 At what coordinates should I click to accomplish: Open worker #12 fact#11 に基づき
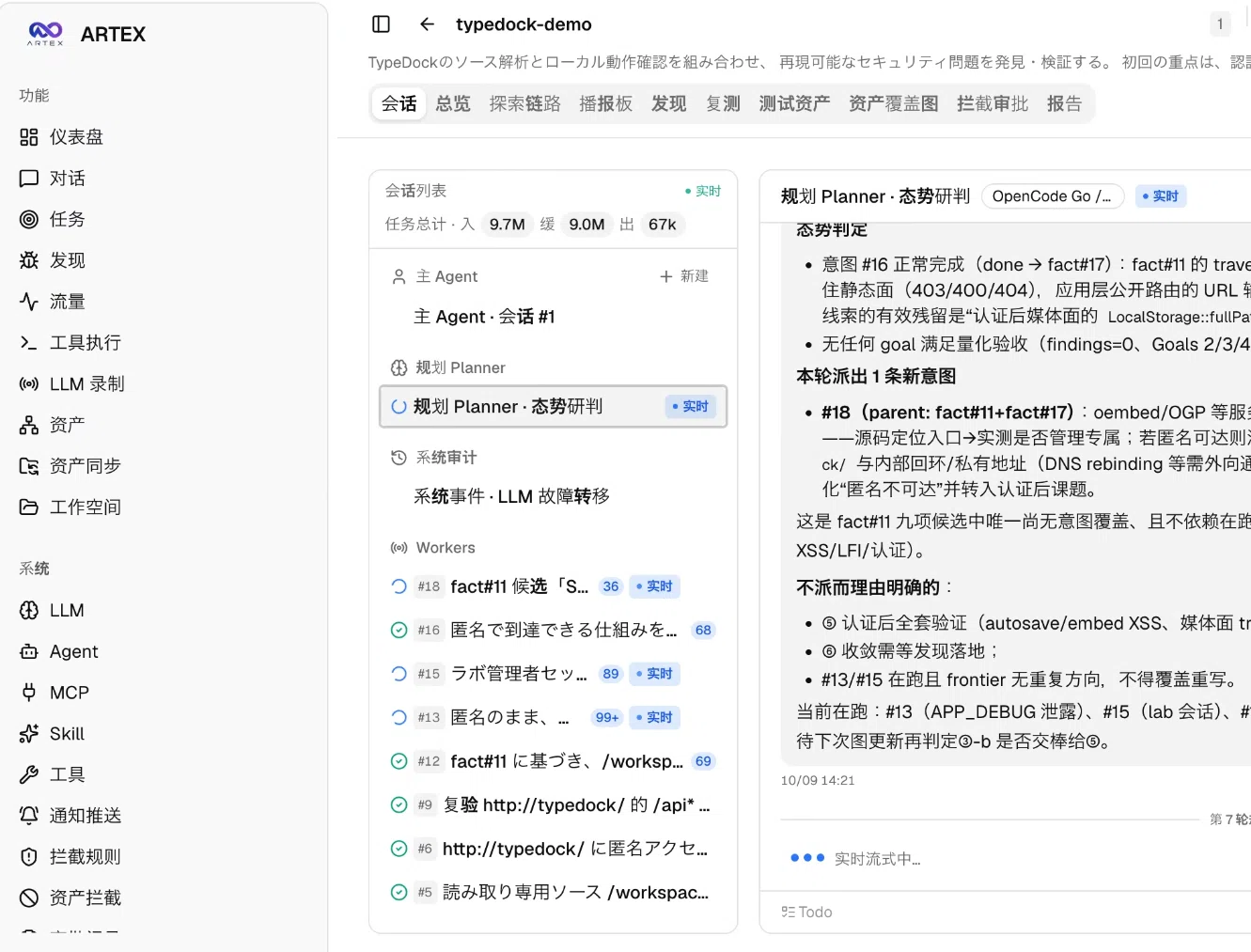tap(553, 761)
